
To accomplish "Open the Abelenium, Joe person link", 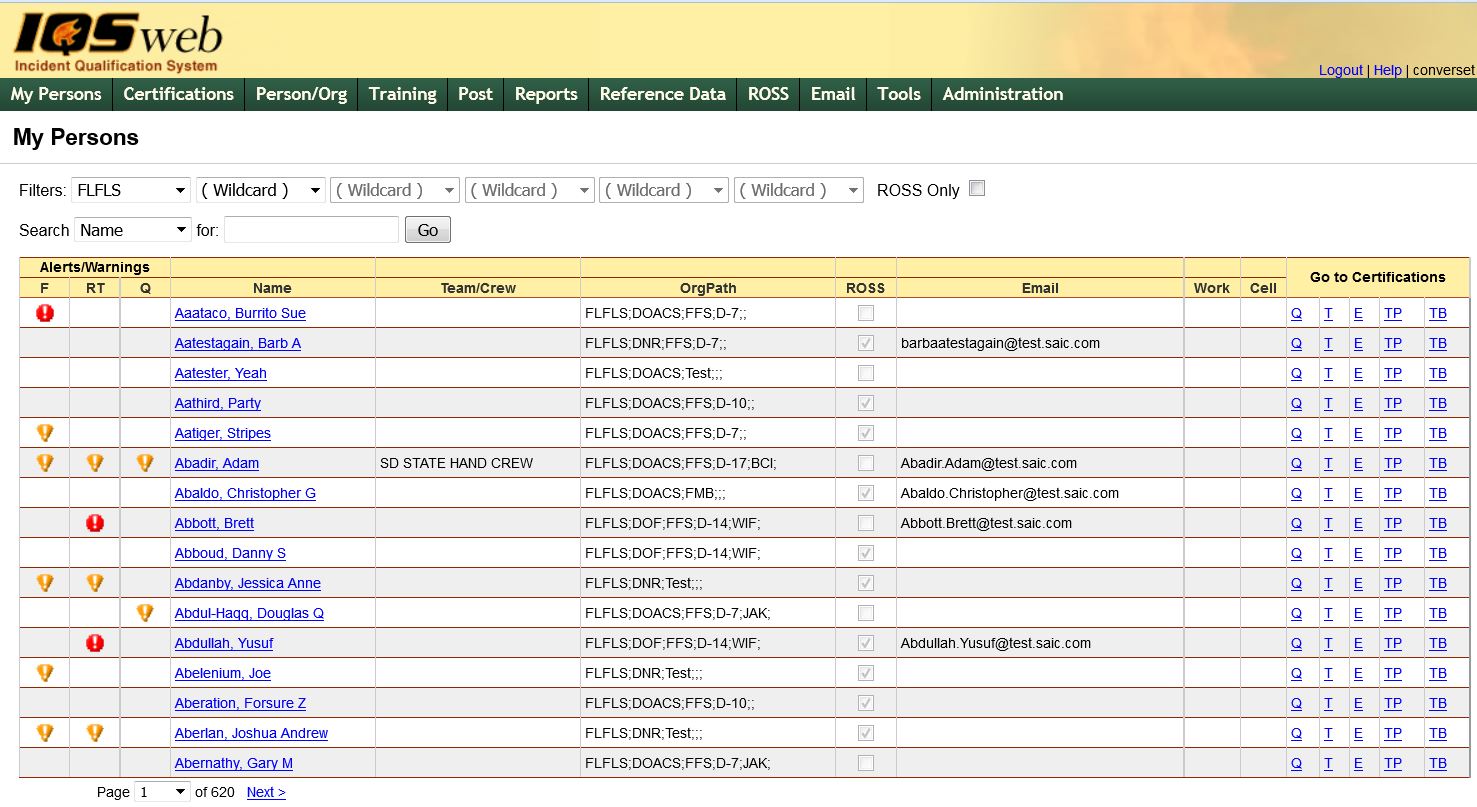I will coord(222,673).
